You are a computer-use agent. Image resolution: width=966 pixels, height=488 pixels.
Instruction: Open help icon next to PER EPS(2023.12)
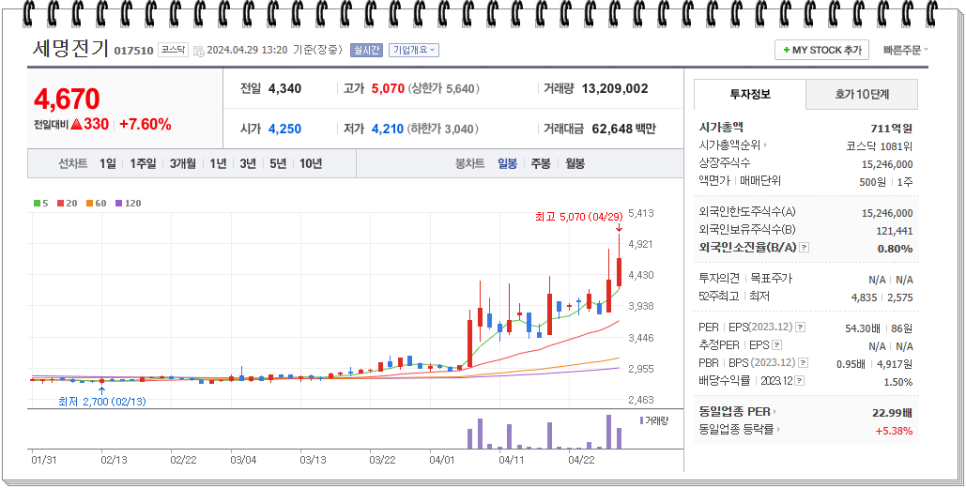pyautogui.click(x=800, y=327)
